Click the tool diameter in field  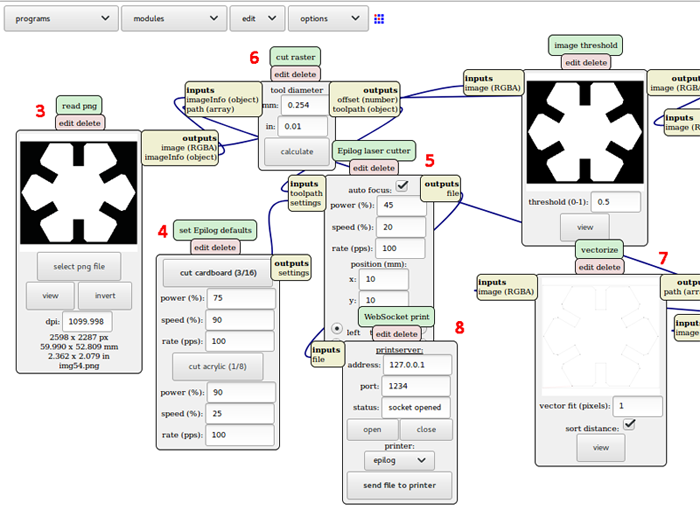(x=303, y=126)
